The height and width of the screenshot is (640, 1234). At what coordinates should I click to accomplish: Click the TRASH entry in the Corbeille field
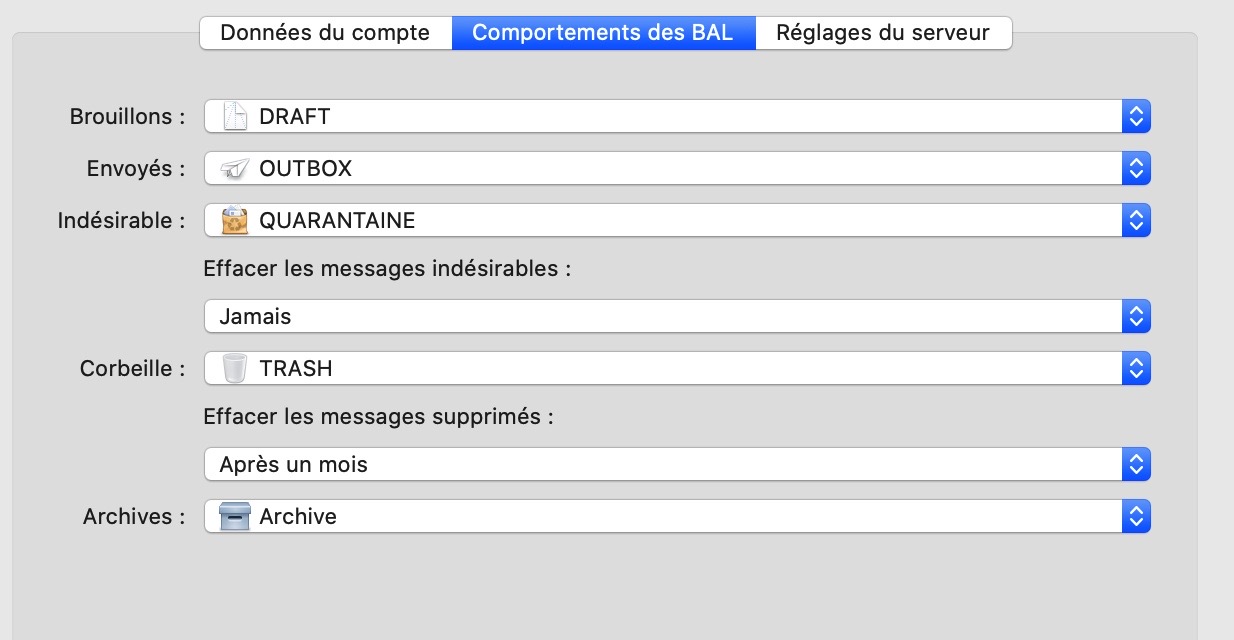[296, 368]
